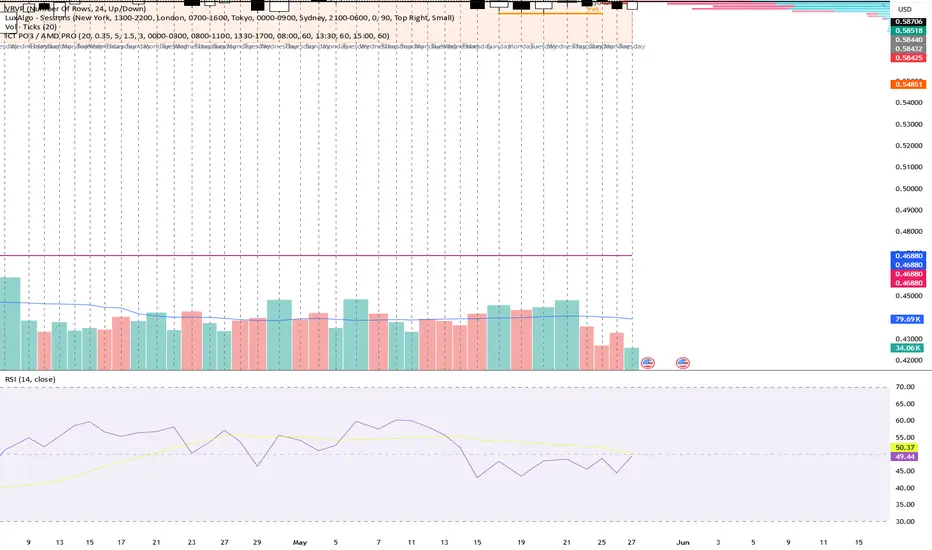932x550 pixels.
Task: Click the 0.50000 price axis label
Action: [x=909, y=188]
